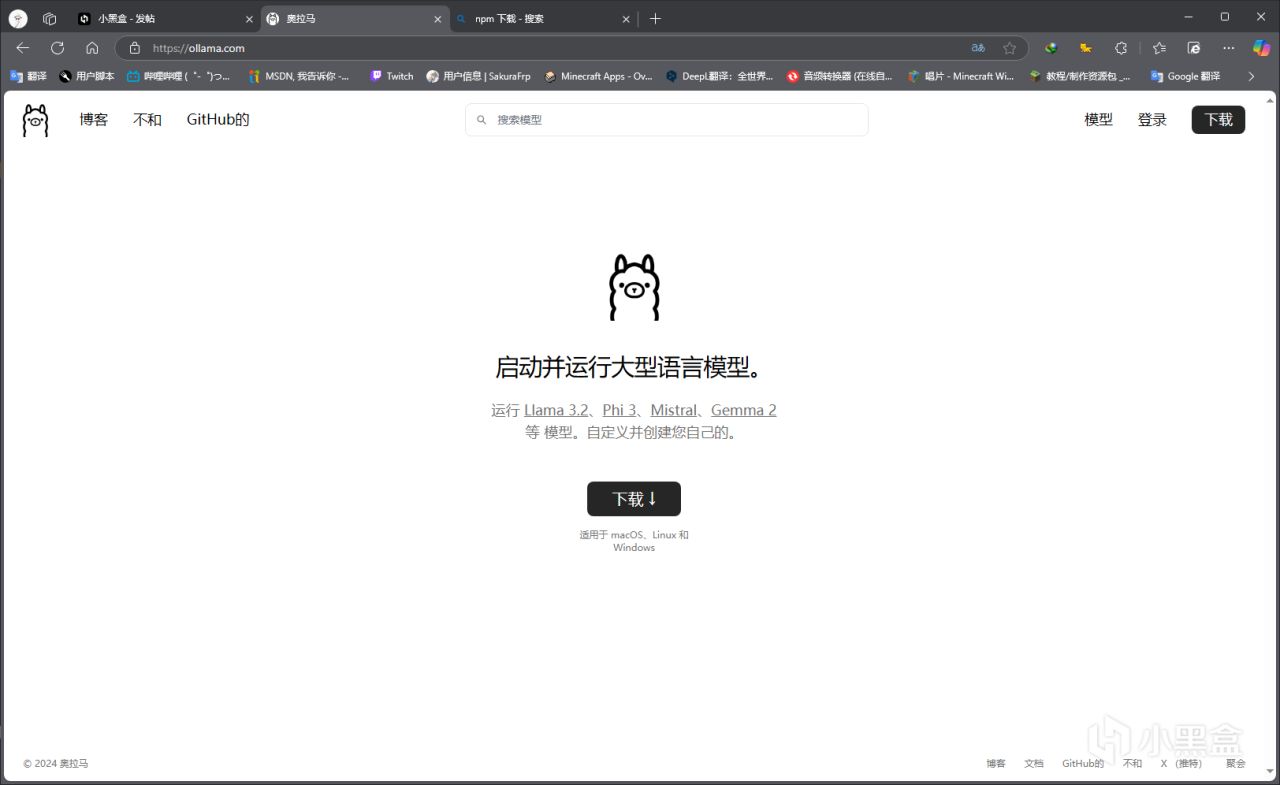Open the 用户信息 | SakuraFrp bookmark
The width and height of the screenshot is (1280, 785).
coord(478,76)
